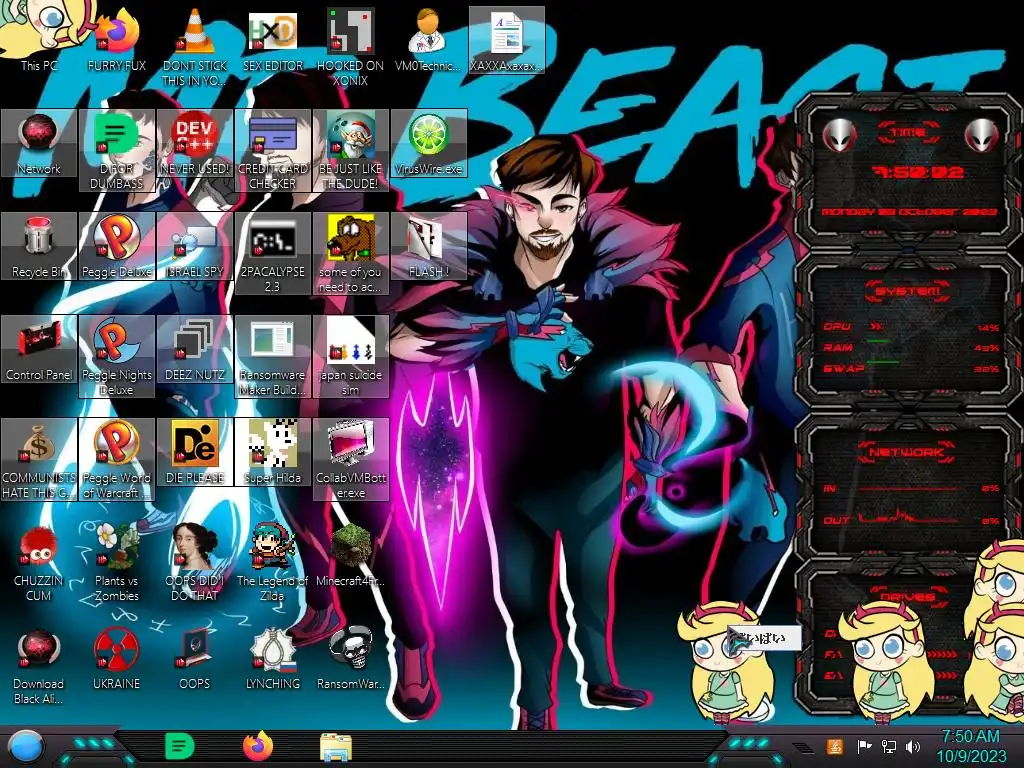Select COMMUNISTS HATE THIS money bag icon
Viewport: 1024px width, 768px height.
pyautogui.click(x=39, y=460)
